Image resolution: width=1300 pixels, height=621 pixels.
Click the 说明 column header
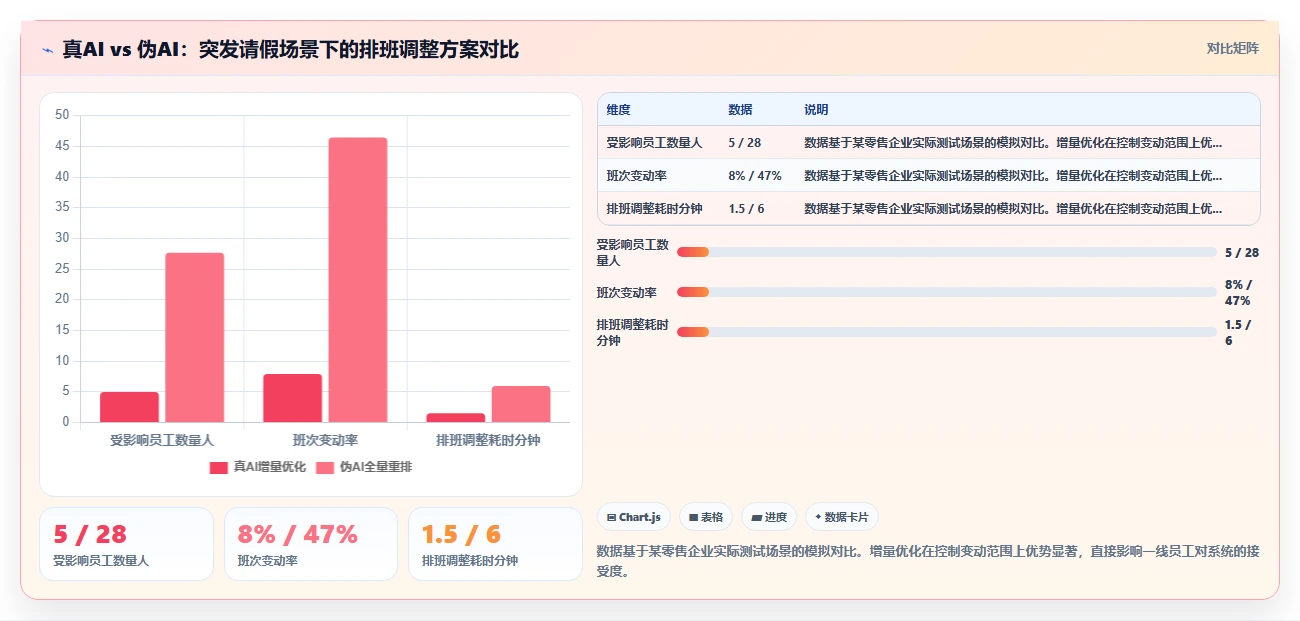pos(816,110)
